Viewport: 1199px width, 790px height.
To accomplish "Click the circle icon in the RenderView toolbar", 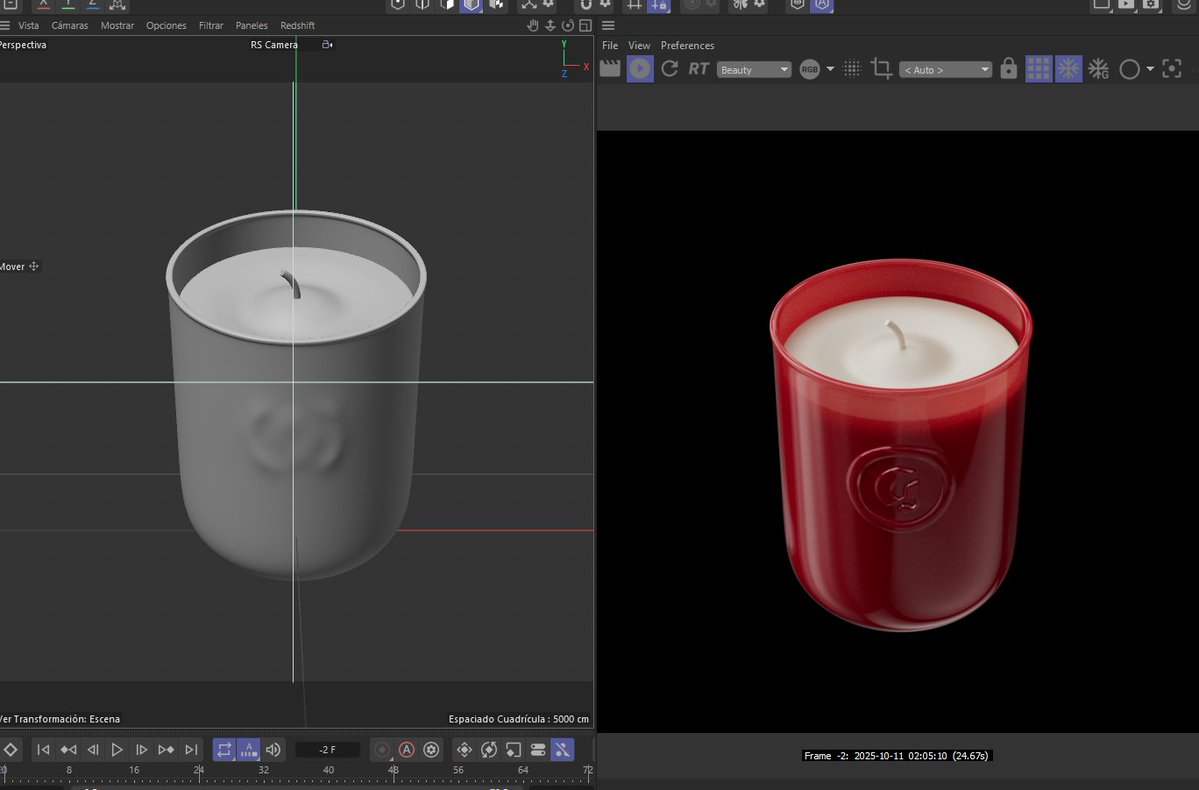I will tap(1129, 70).
